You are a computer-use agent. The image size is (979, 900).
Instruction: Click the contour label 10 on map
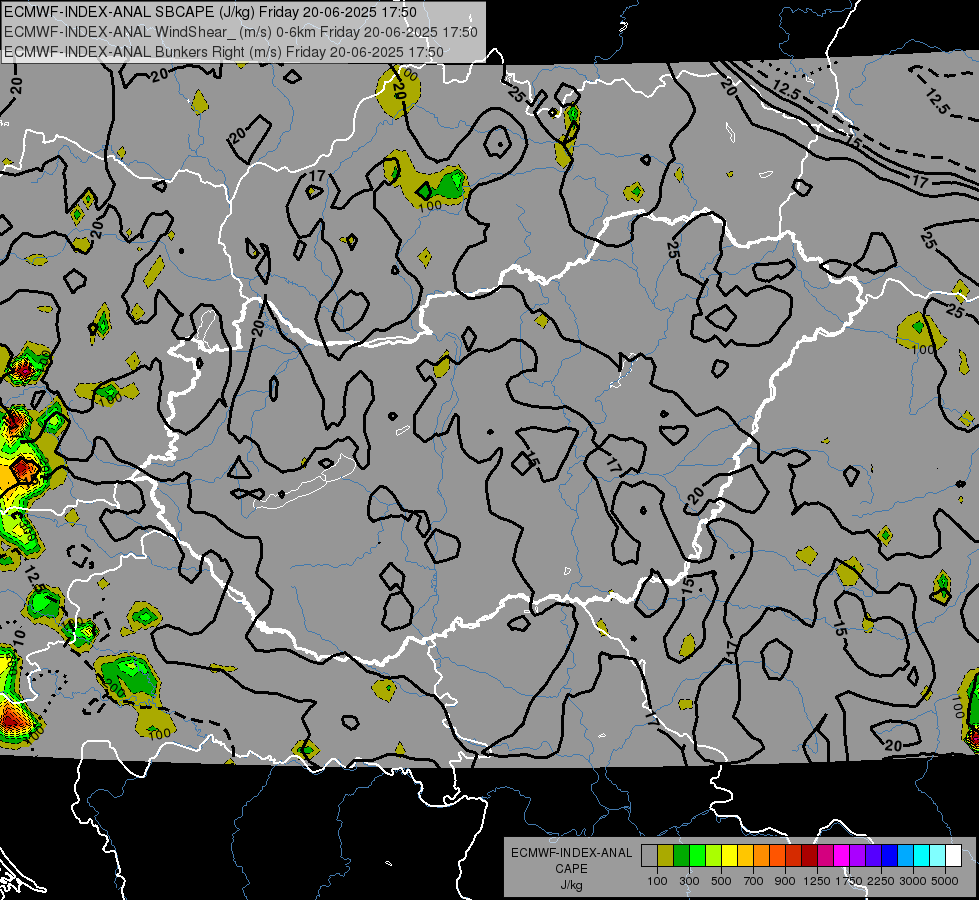pos(19,637)
